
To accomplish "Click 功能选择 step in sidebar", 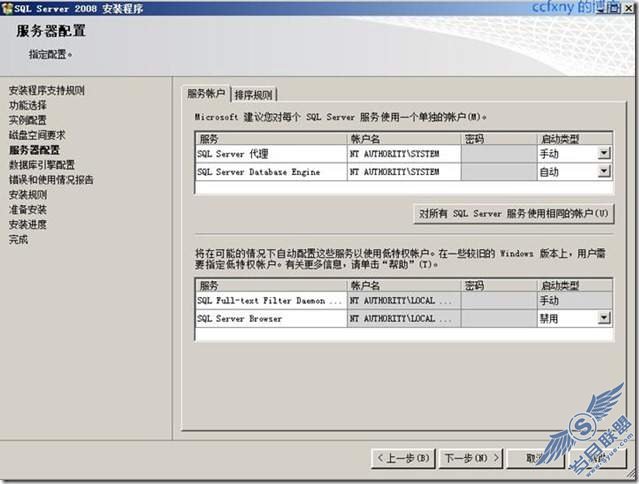I will coord(28,106).
